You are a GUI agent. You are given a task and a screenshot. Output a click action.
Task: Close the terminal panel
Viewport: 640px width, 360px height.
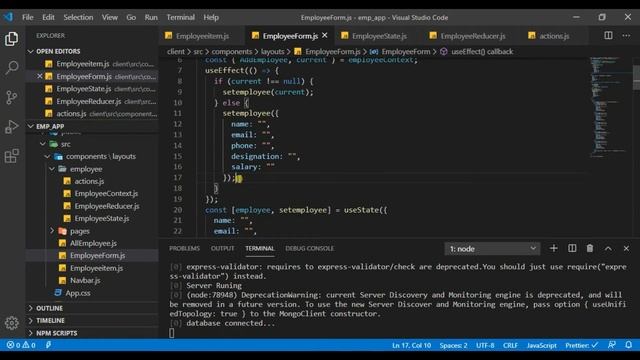click(x=626, y=248)
